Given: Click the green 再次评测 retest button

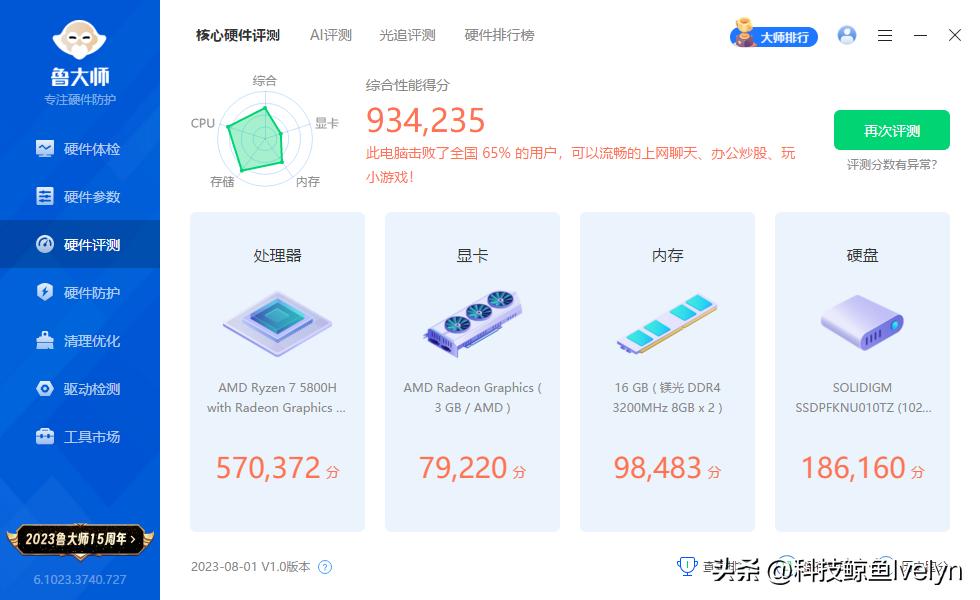Looking at the screenshot, I should (x=891, y=130).
